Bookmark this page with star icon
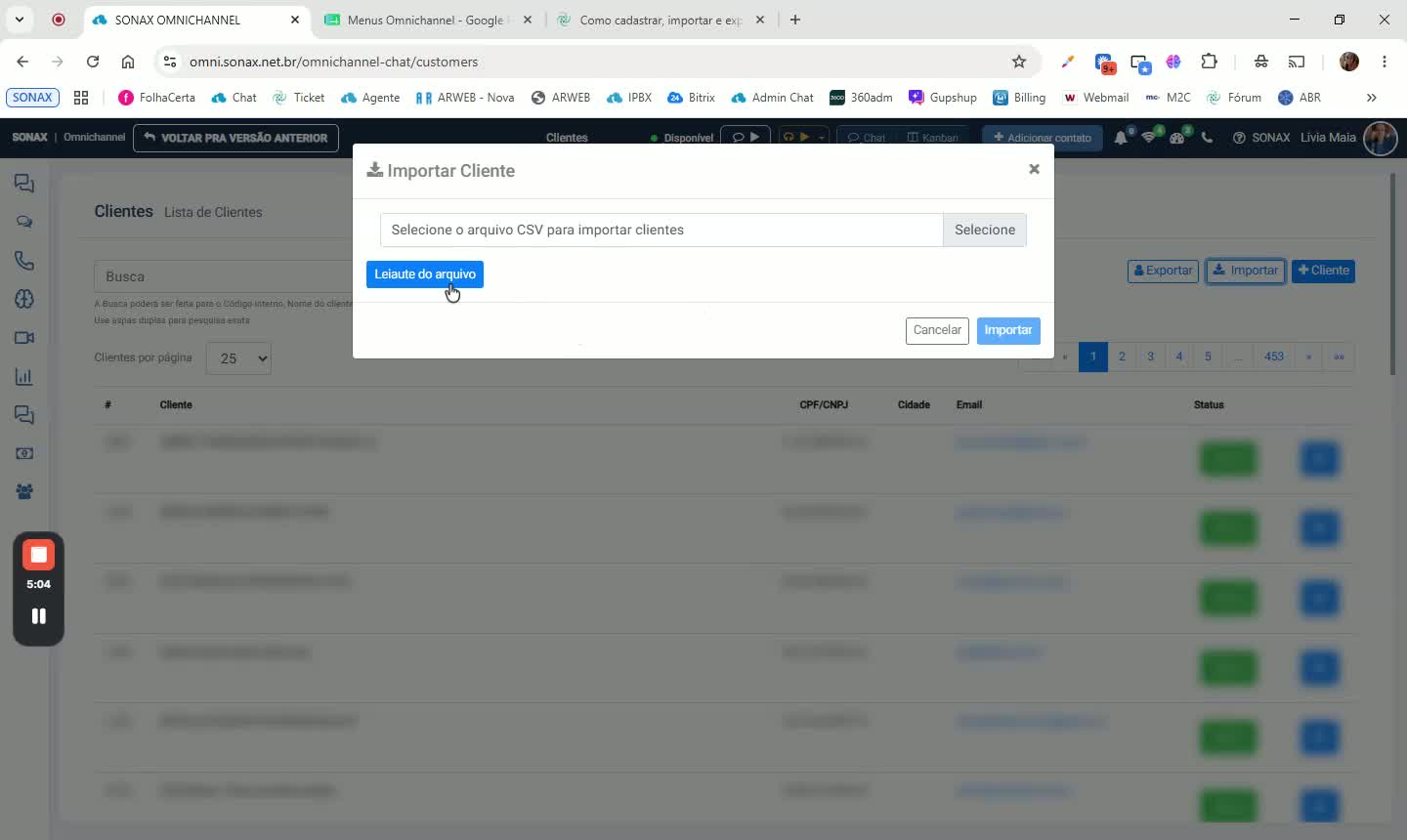This screenshot has width=1407, height=840. point(1019,62)
